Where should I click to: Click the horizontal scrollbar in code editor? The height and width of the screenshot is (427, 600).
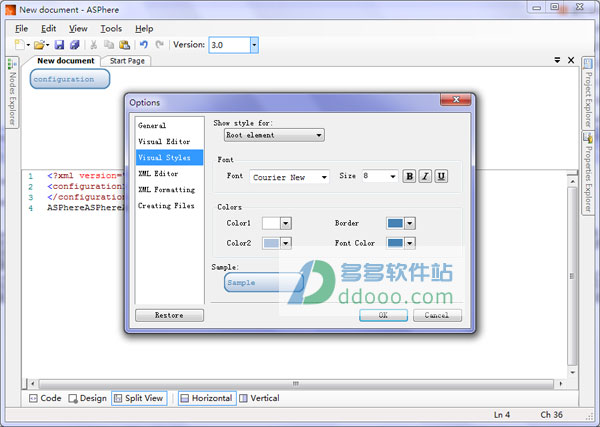(296, 383)
